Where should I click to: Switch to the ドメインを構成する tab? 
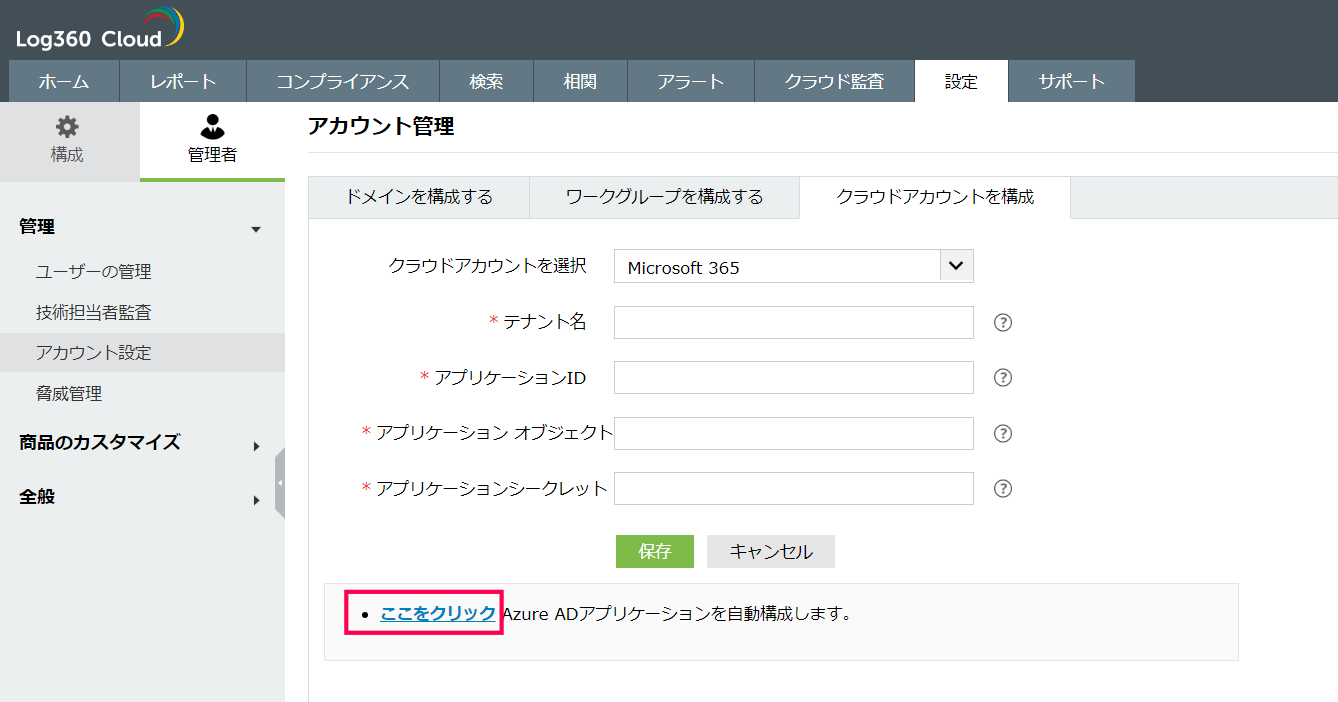point(420,197)
